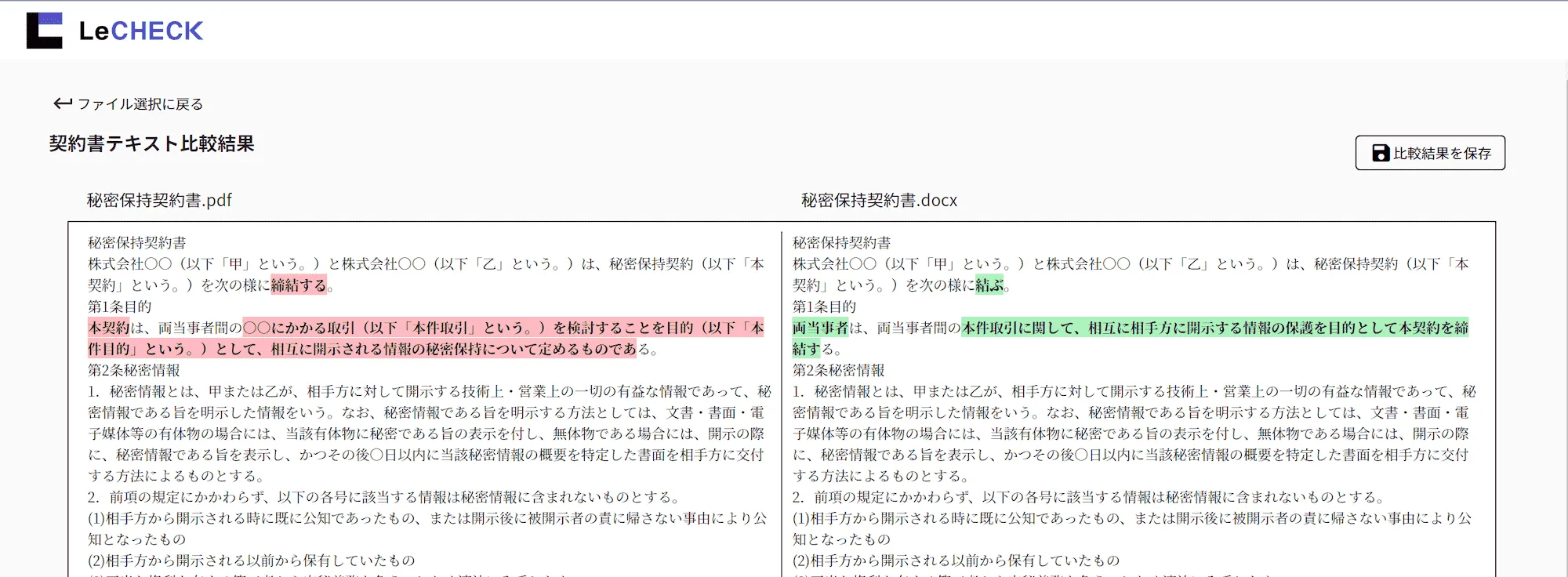1568x577 pixels.
Task: Click the back arrow icon
Action: click(x=63, y=103)
